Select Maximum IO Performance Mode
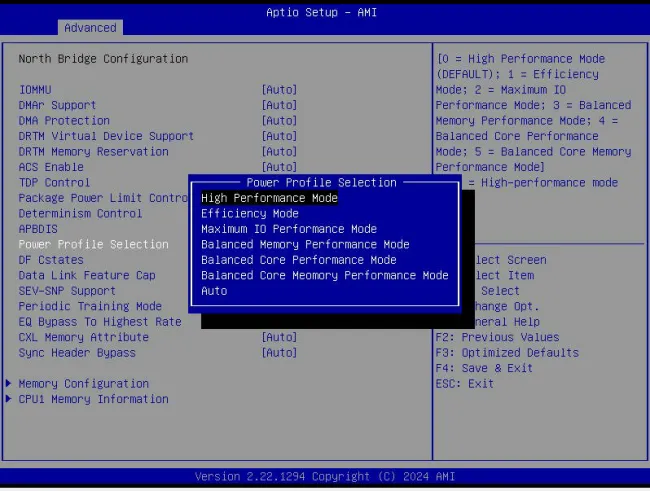 point(288,229)
